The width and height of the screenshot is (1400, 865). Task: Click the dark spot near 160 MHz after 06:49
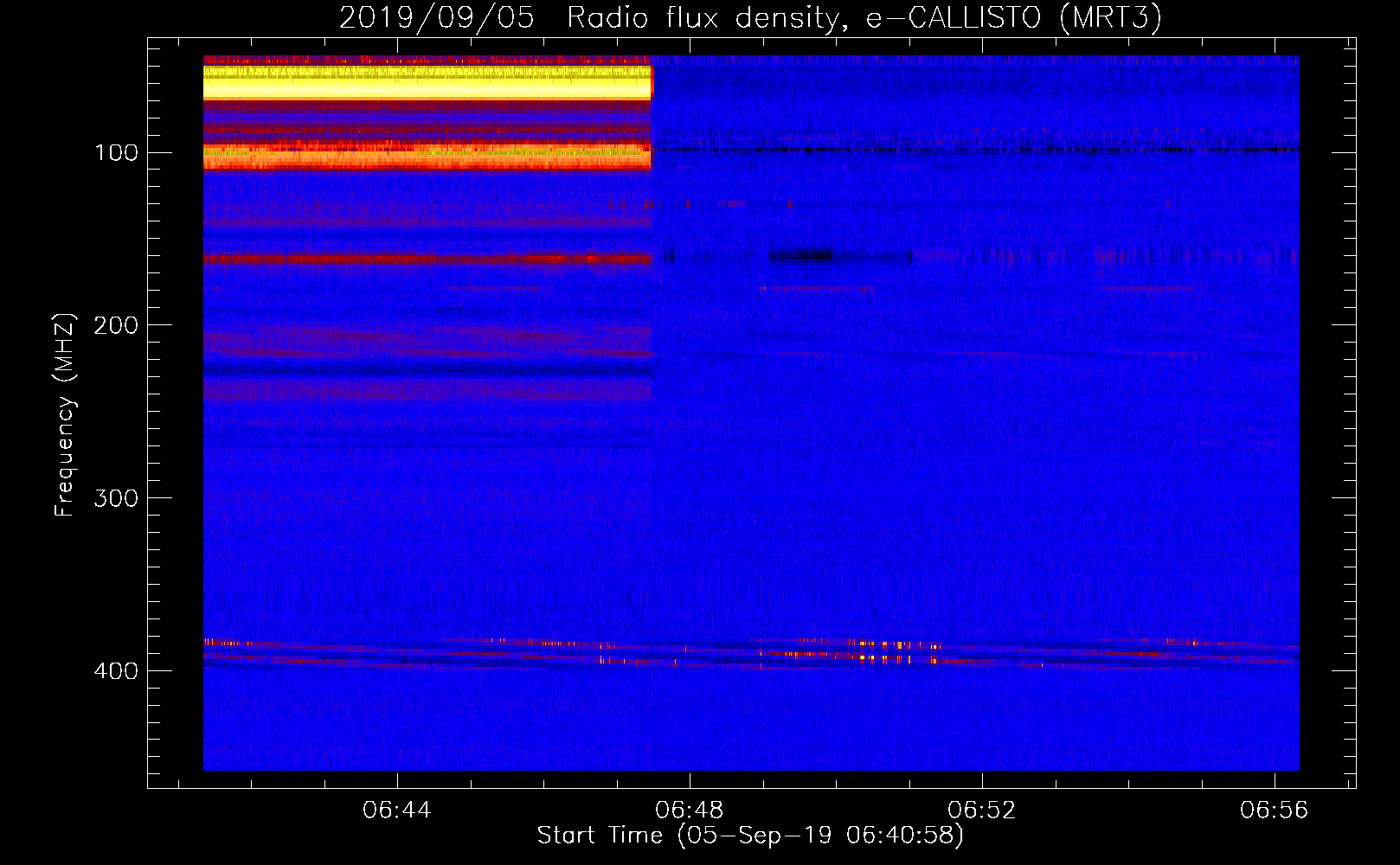click(802, 255)
